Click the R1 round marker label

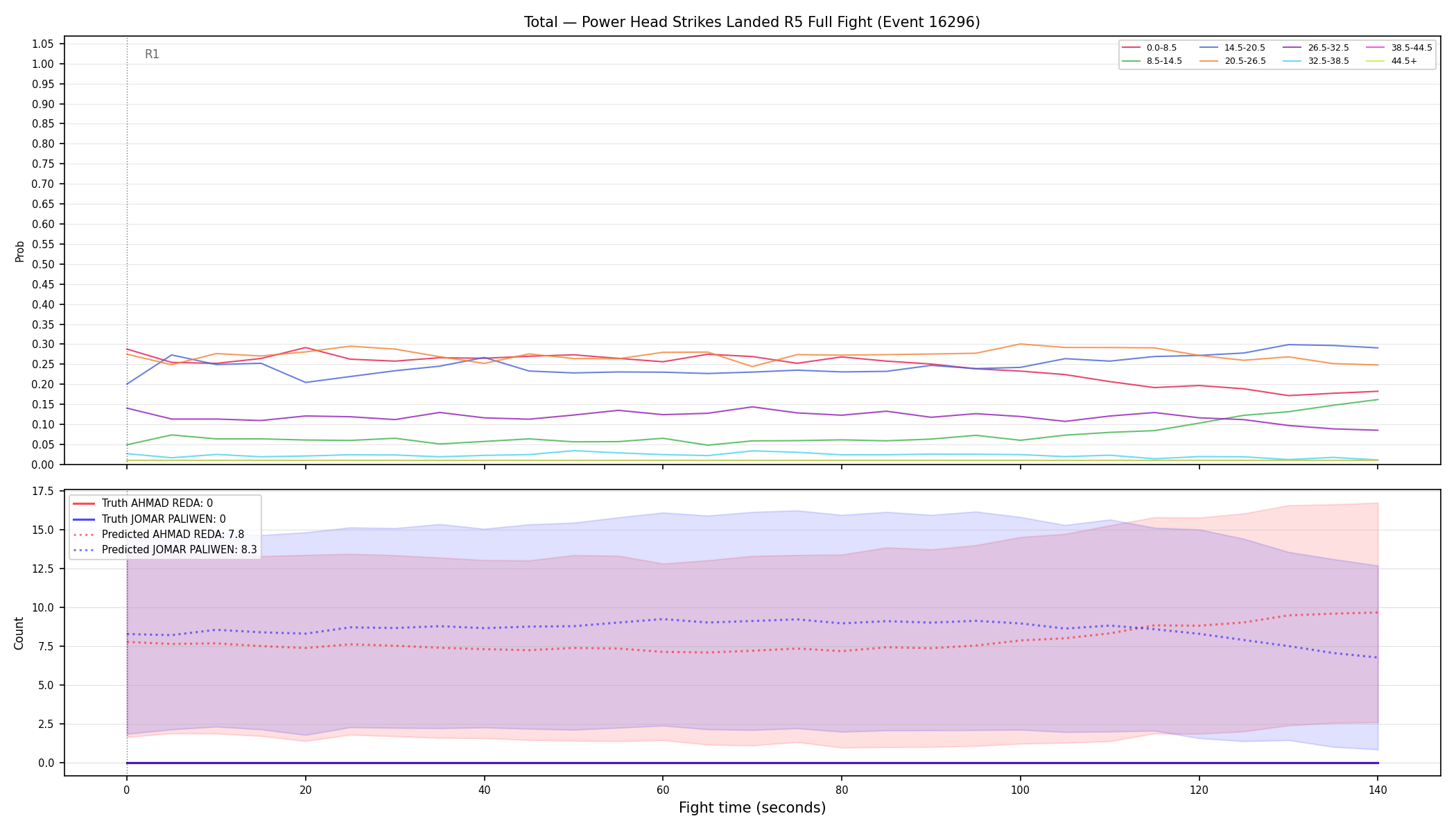point(152,54)
